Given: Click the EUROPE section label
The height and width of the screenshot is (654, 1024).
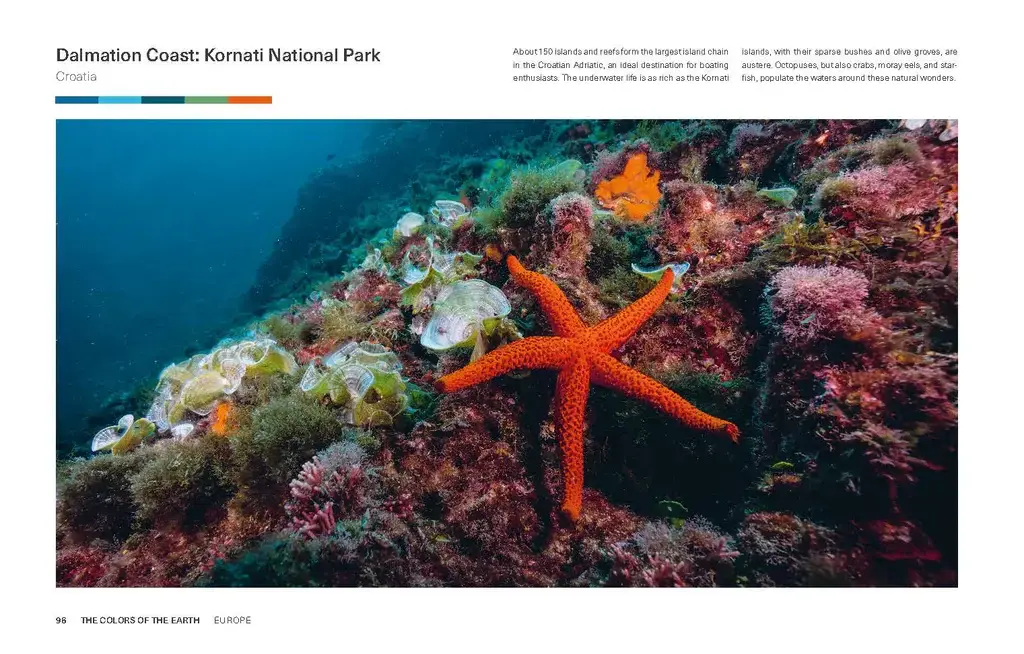Looking at the screenshot, I should tap(232, 620).
